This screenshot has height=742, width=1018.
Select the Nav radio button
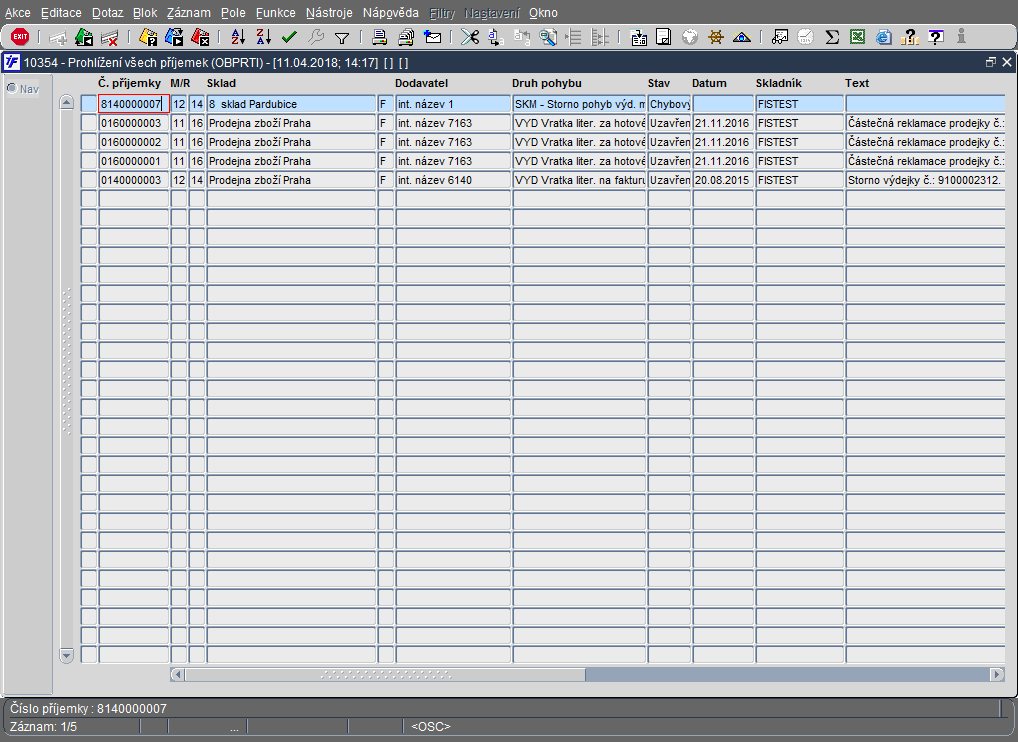point(12,88)
